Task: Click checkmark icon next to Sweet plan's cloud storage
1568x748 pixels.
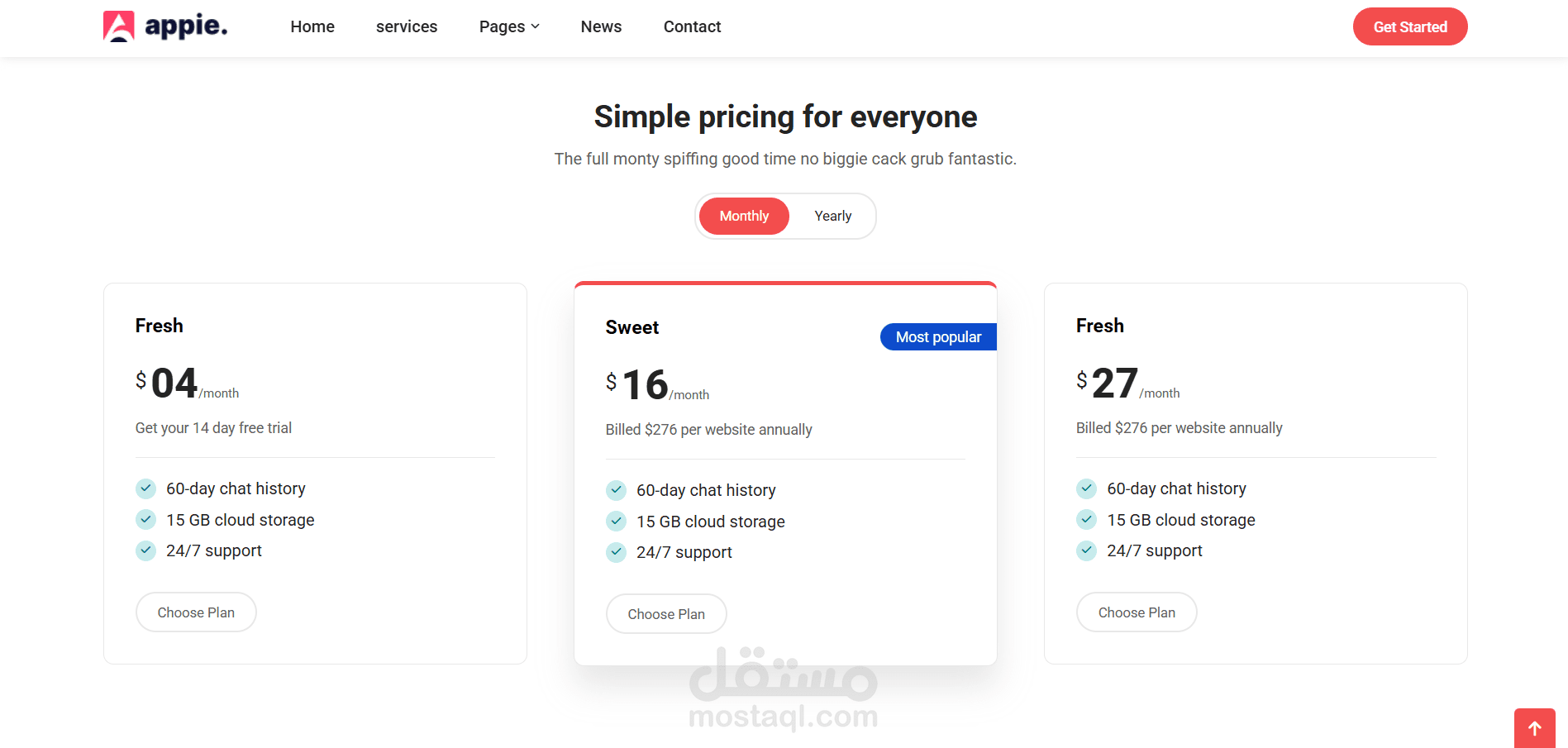Action: coord(616,522)
